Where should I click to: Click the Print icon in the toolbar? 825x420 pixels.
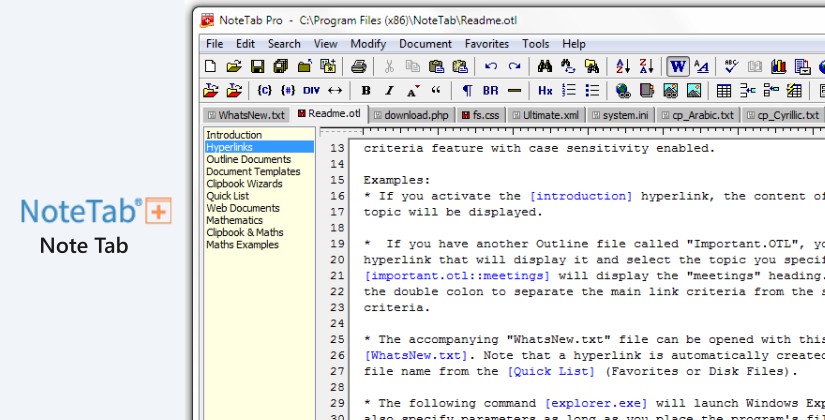click(358, 67)
